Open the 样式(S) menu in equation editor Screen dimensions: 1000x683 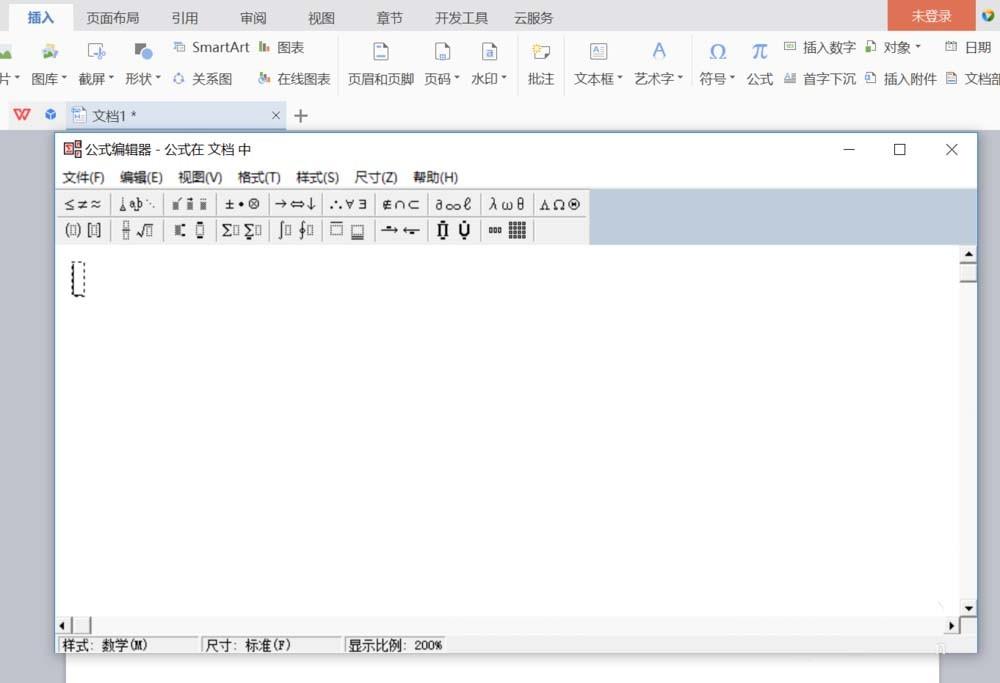(316, 177)
